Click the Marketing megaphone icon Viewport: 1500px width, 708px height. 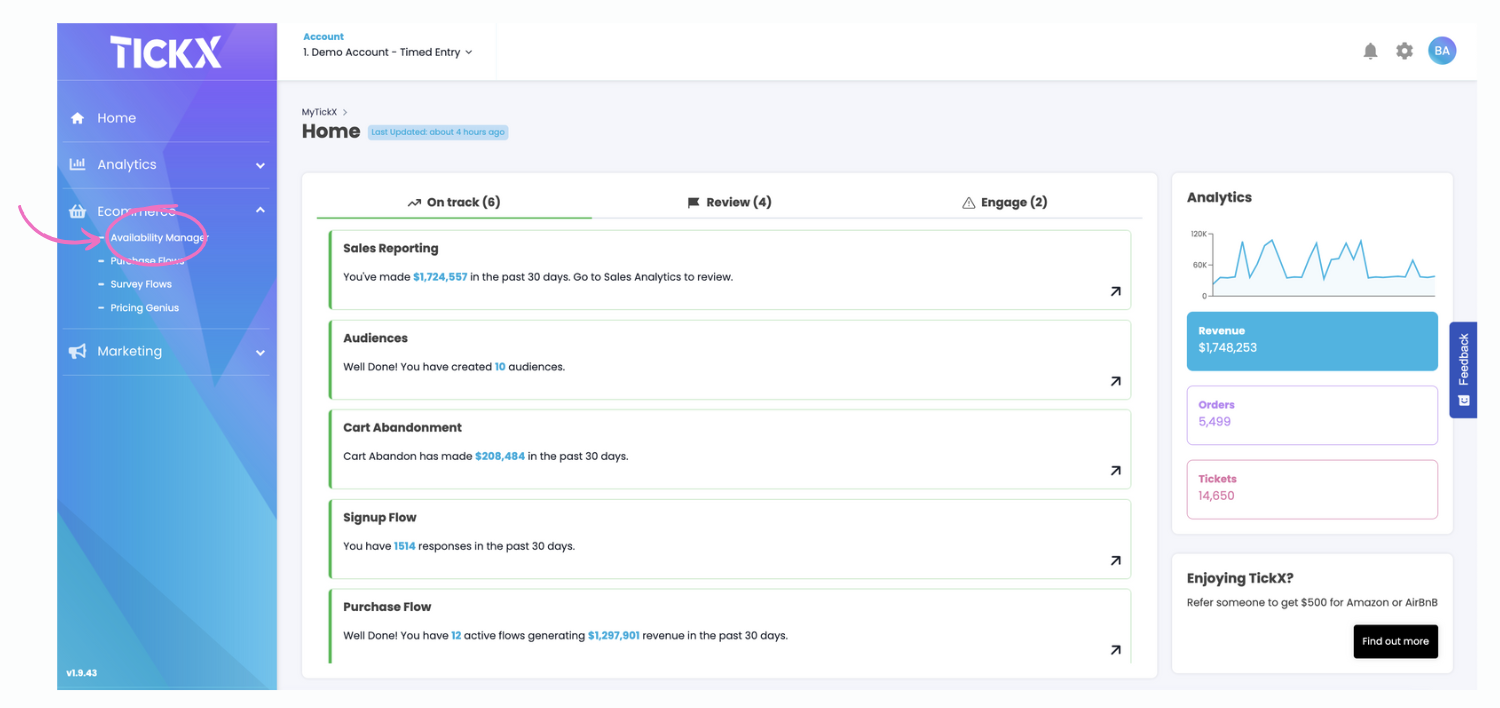click(77, 351)
